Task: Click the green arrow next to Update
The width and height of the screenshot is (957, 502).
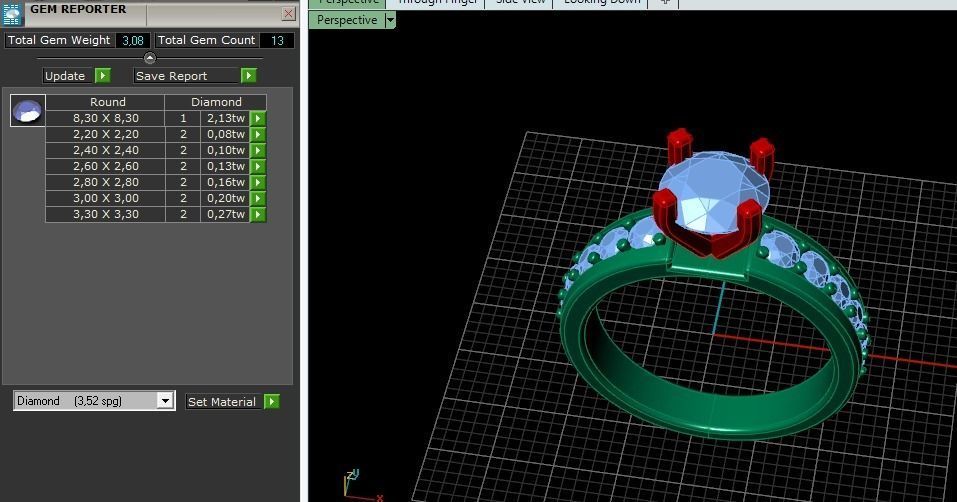Action: (x=103, y=76)
